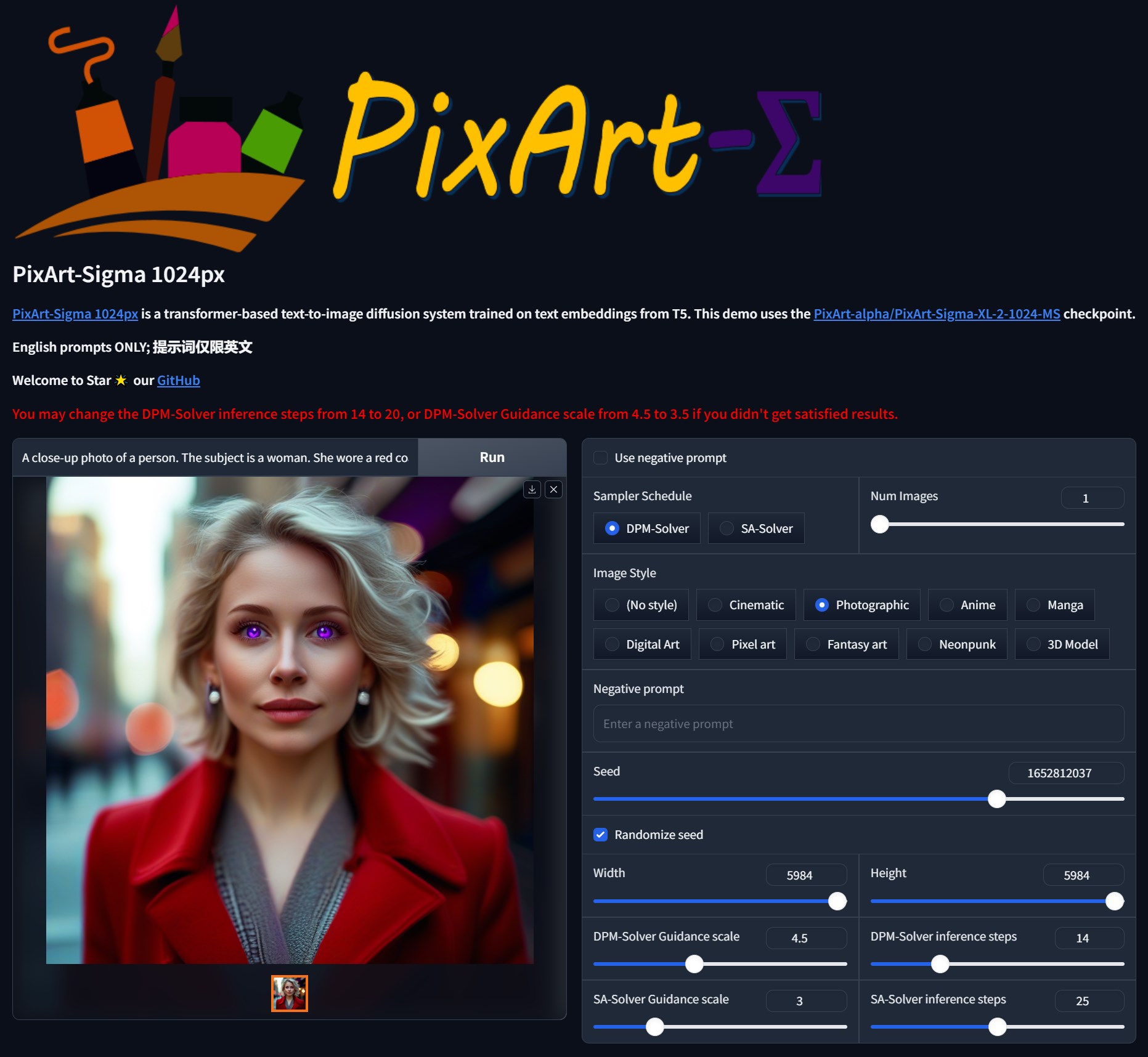Select the DPM-Solver sampler
The image size is (1148, 1057).
[x=646, y=528]
